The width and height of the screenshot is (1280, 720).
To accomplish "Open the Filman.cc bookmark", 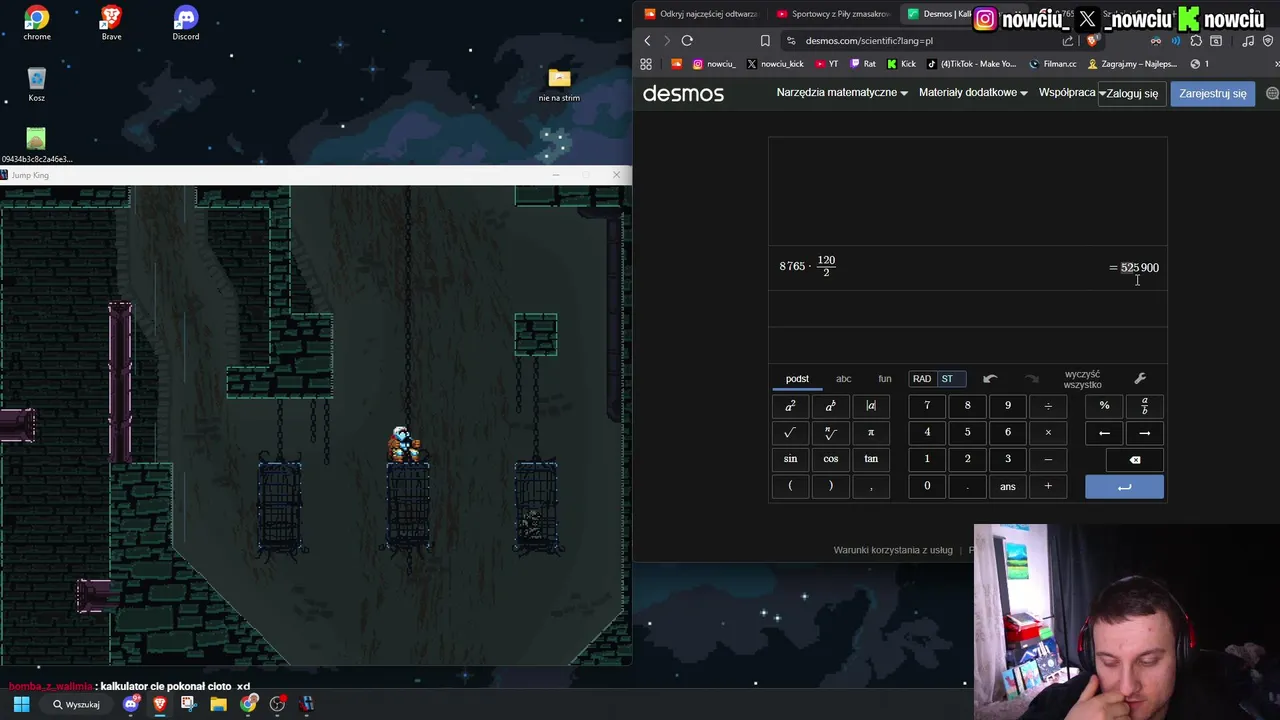I will (1053, 64).
